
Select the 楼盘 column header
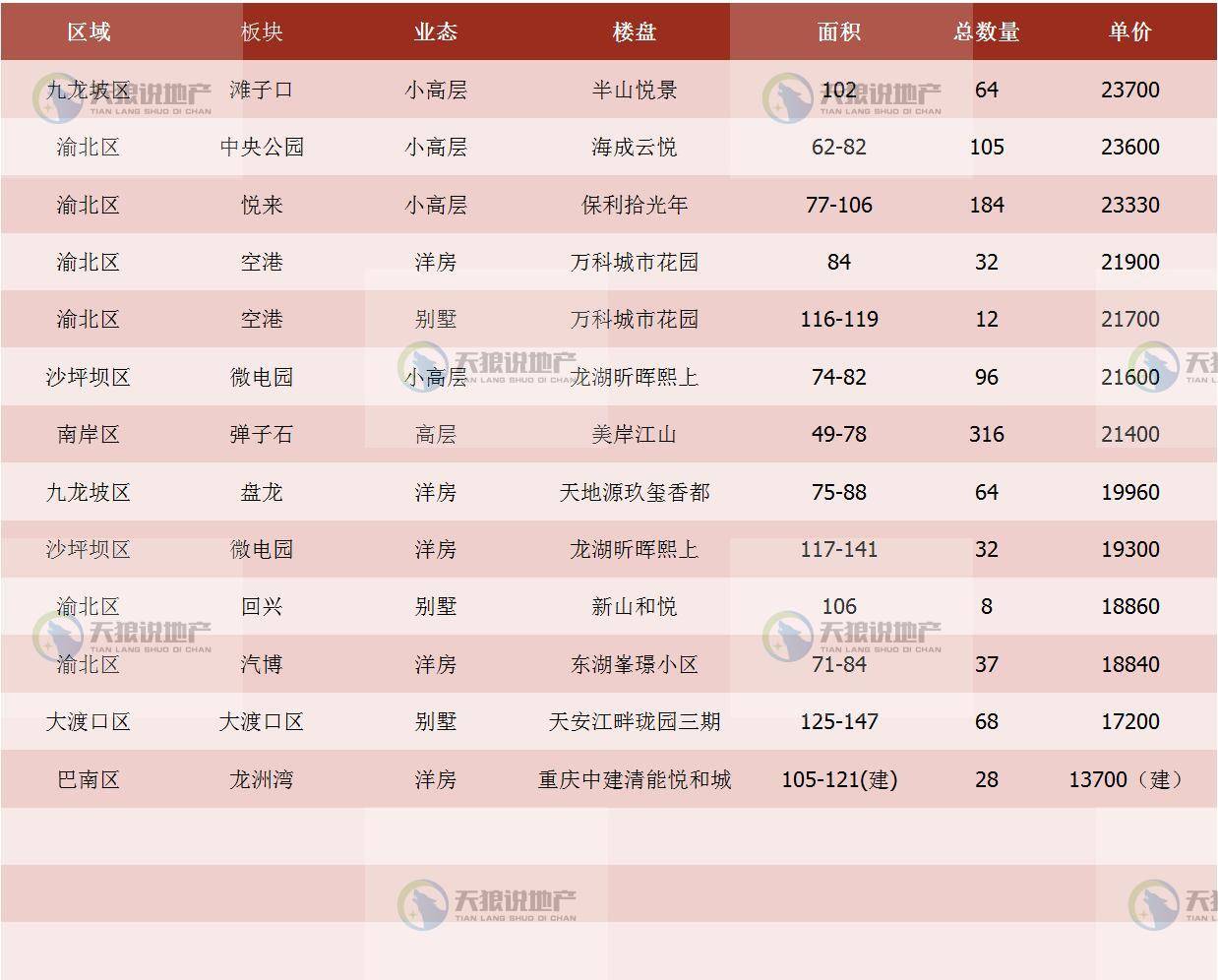point(635,31)
